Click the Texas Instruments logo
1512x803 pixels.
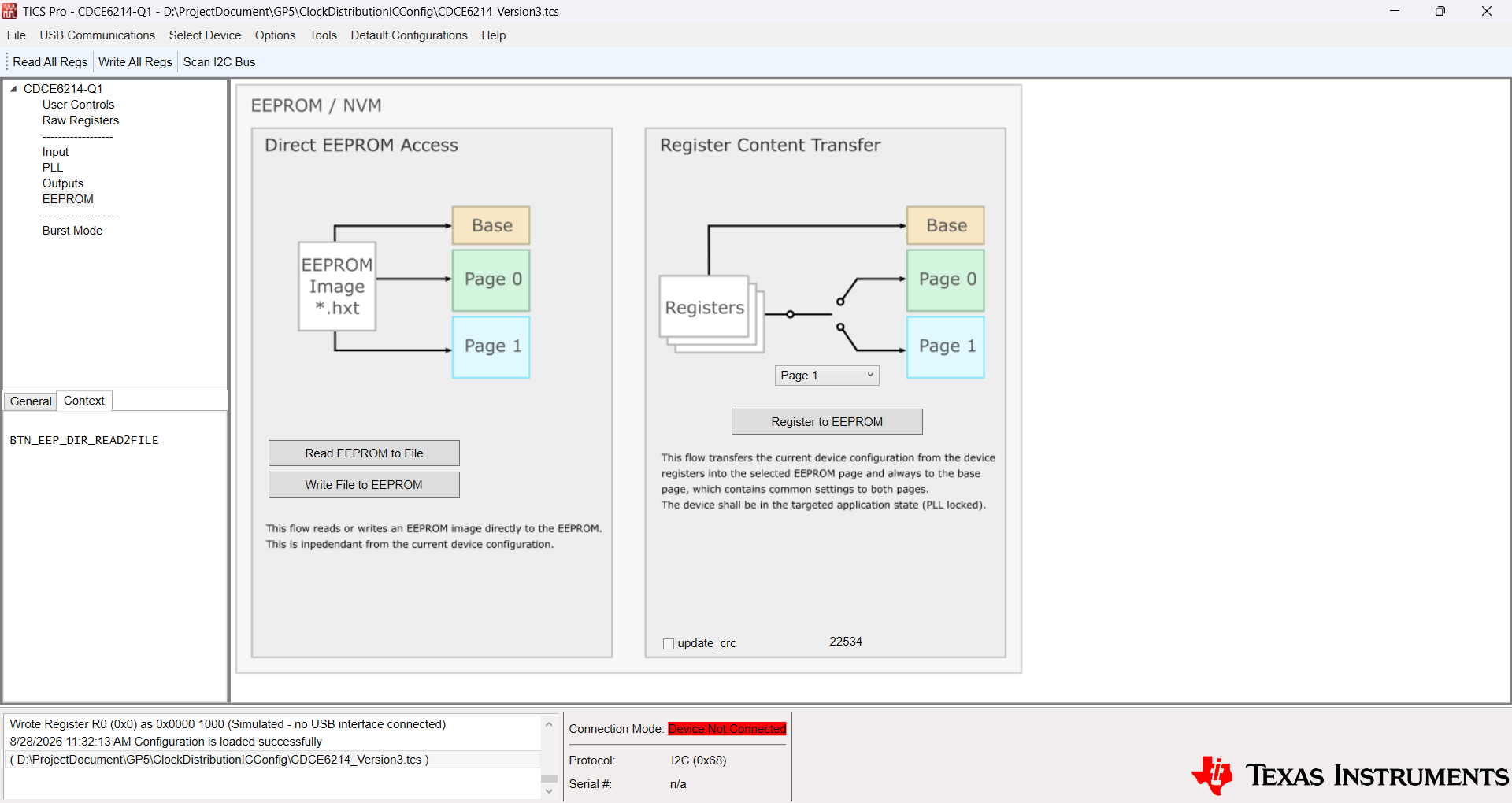point(1350,775)
